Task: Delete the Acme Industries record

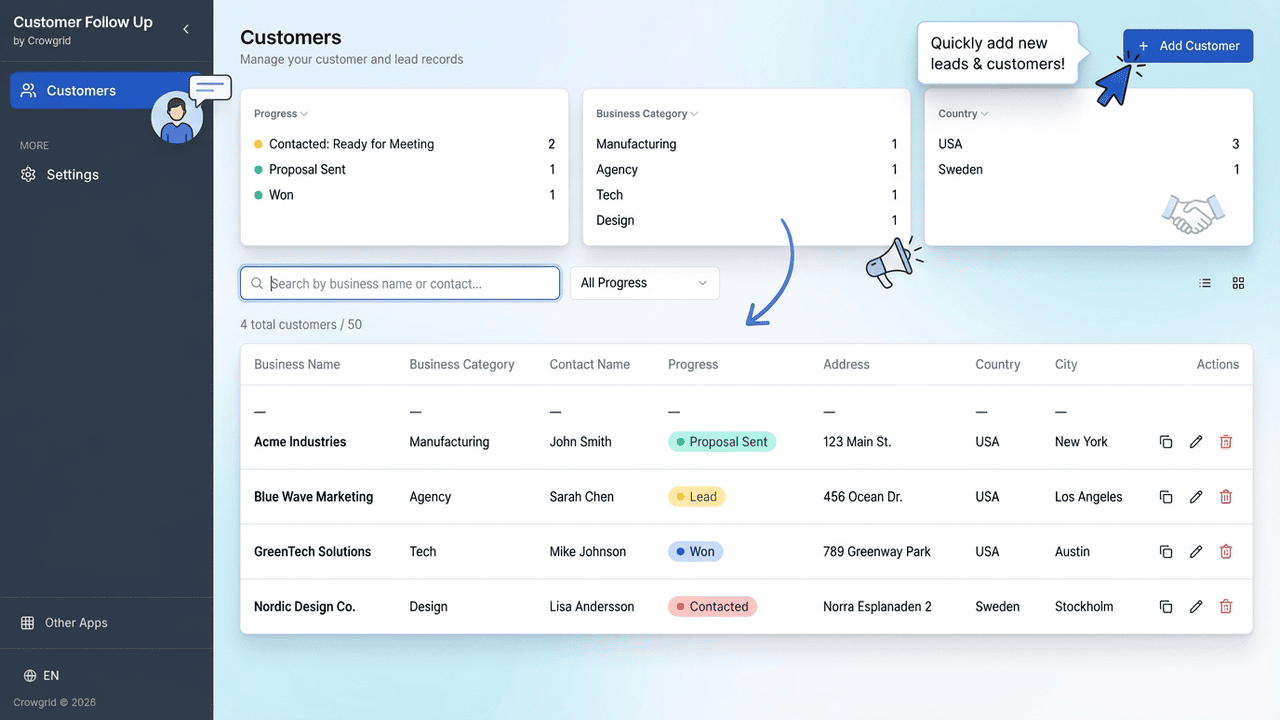Action: (1226, 442)
